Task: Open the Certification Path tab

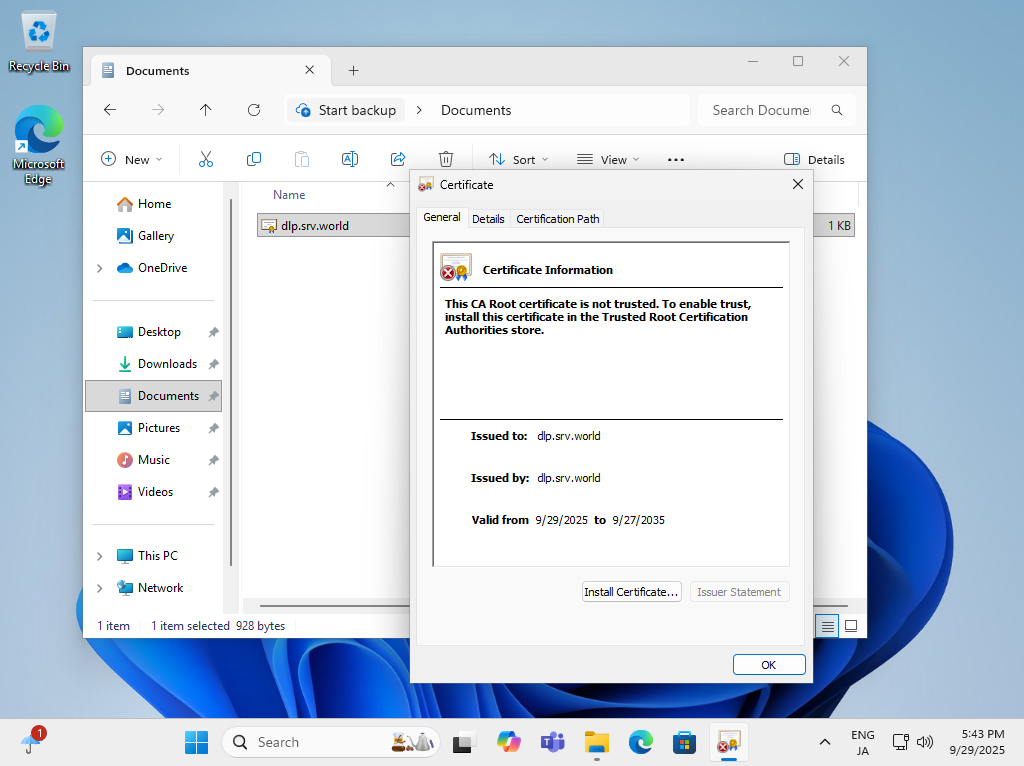Action: [x=557, y=219]
